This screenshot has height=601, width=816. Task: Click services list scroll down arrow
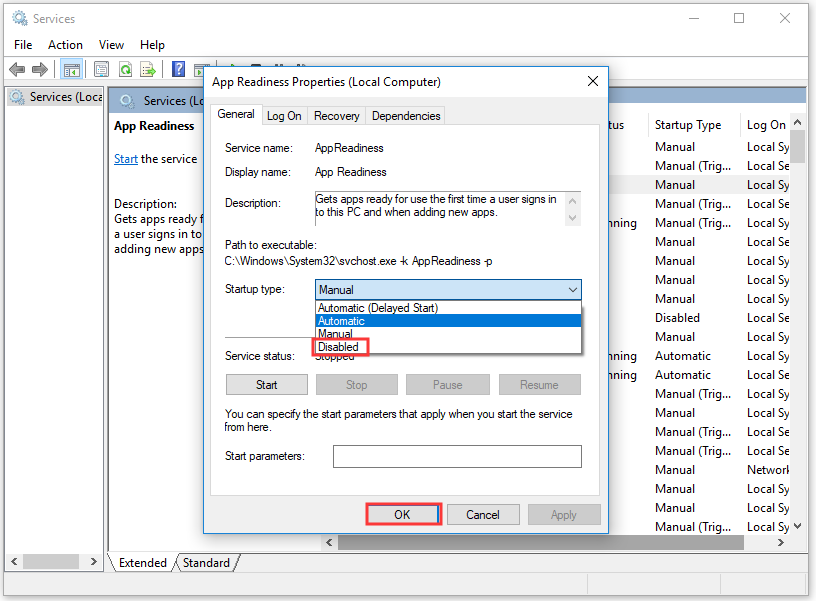(x=797, y=527)
